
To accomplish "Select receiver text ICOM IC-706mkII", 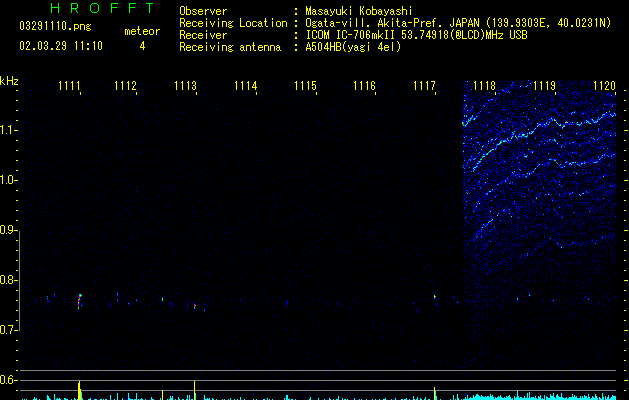I will [352, 35].
